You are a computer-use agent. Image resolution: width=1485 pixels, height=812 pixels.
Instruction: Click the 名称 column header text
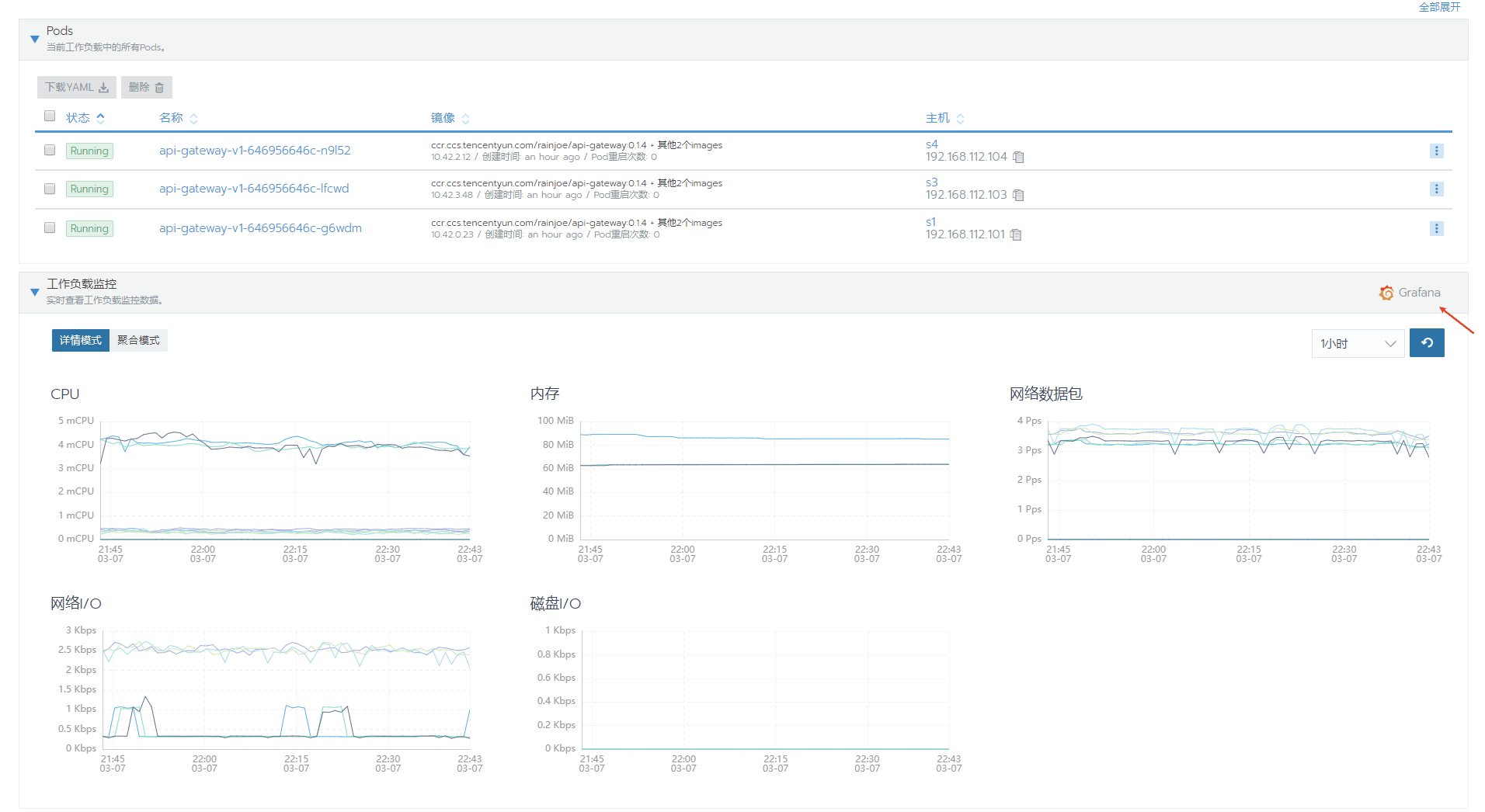tap(171, 118)
